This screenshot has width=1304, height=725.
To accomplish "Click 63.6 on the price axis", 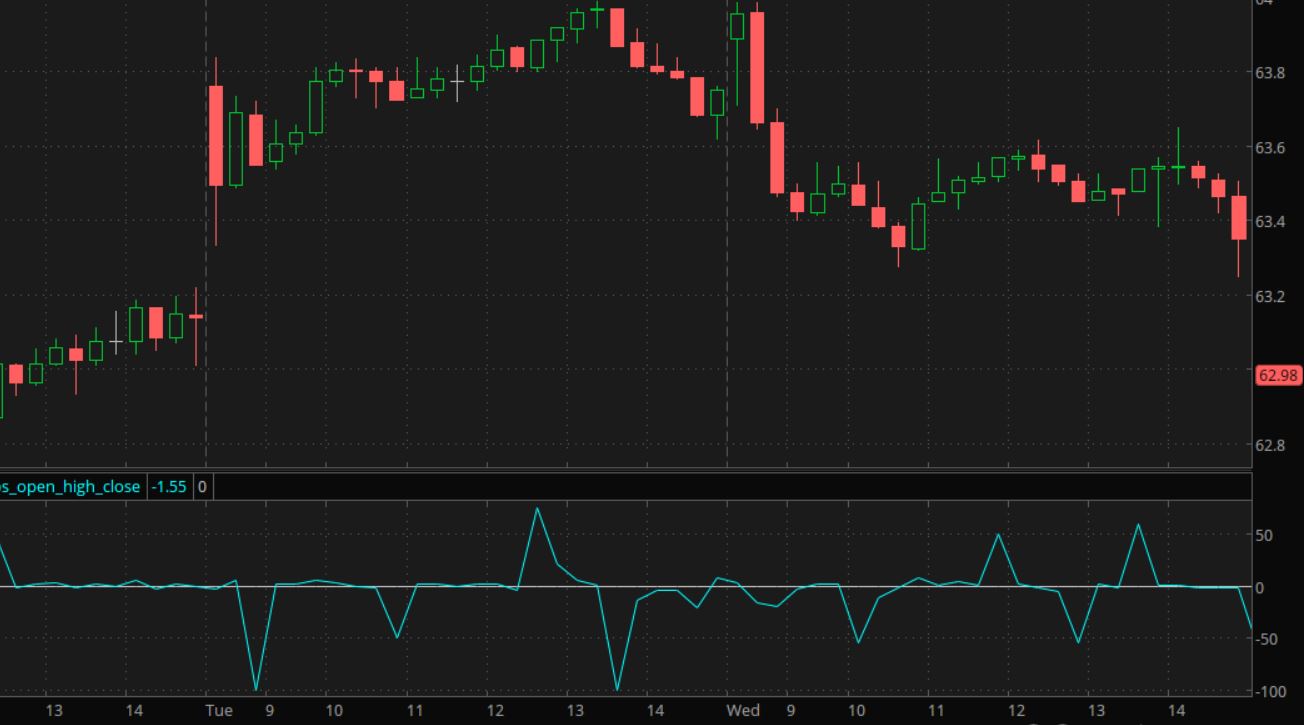I will pos(1269,148).
